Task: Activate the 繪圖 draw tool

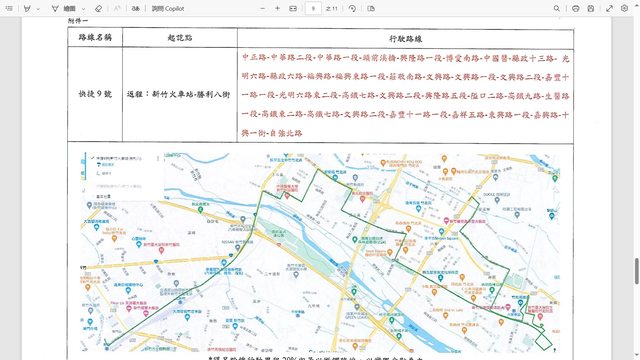Action: [64, 8]
